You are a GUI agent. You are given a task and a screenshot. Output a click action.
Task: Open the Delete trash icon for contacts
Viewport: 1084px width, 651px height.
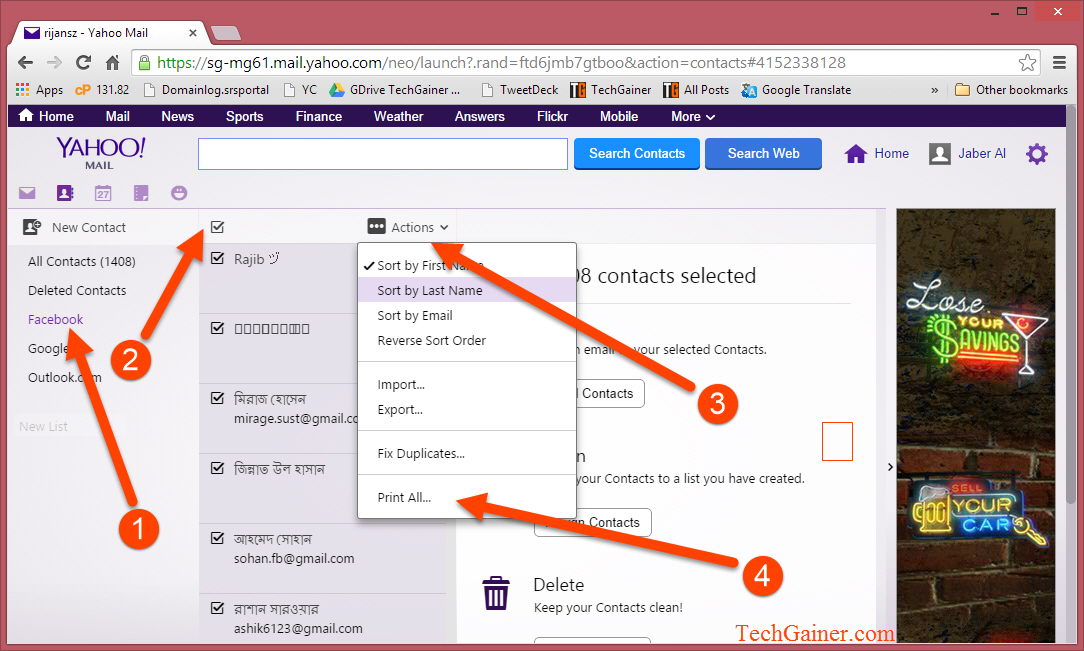pos(496,593)
